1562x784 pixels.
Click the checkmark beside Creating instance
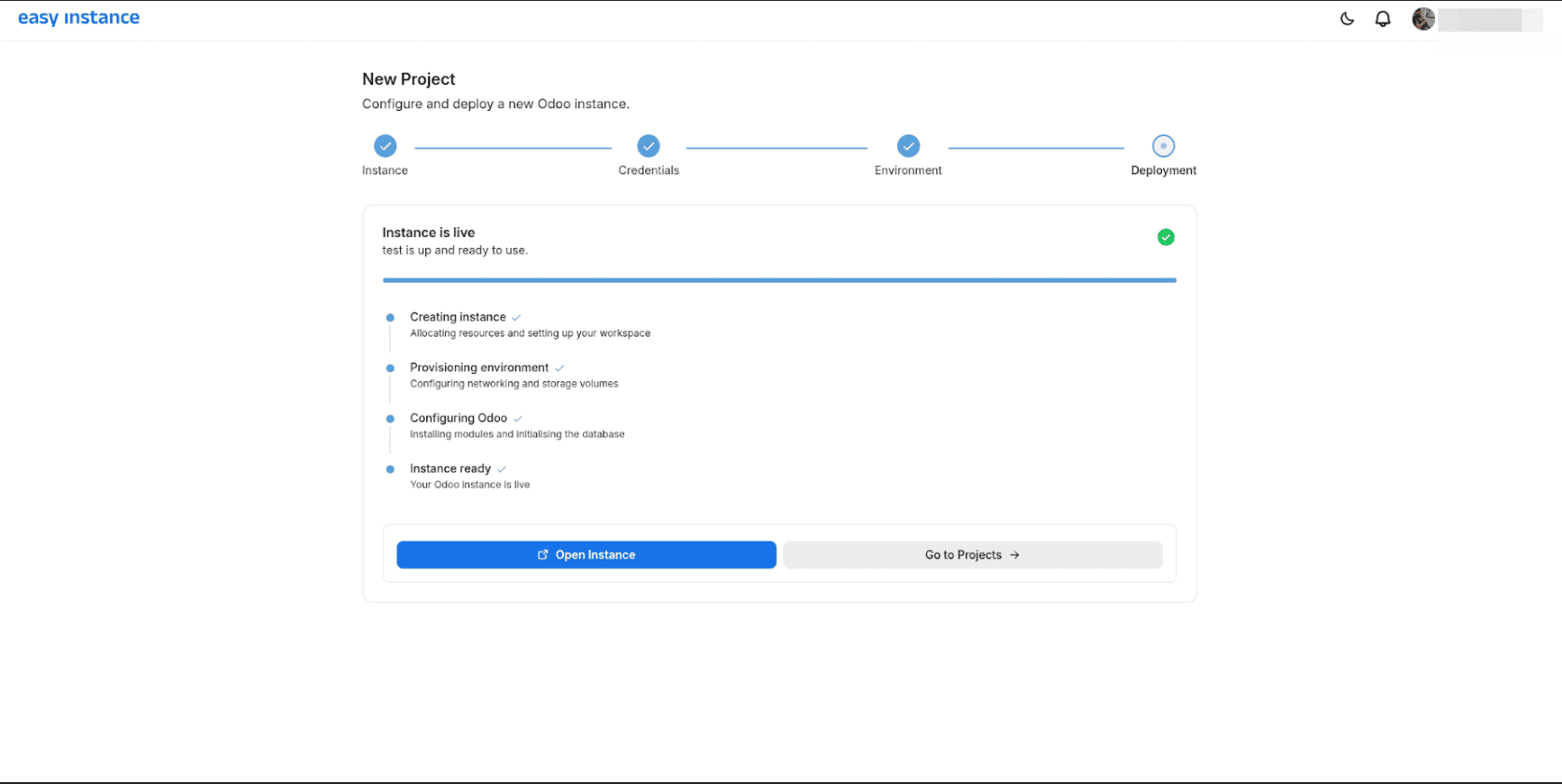pos(517,318)
